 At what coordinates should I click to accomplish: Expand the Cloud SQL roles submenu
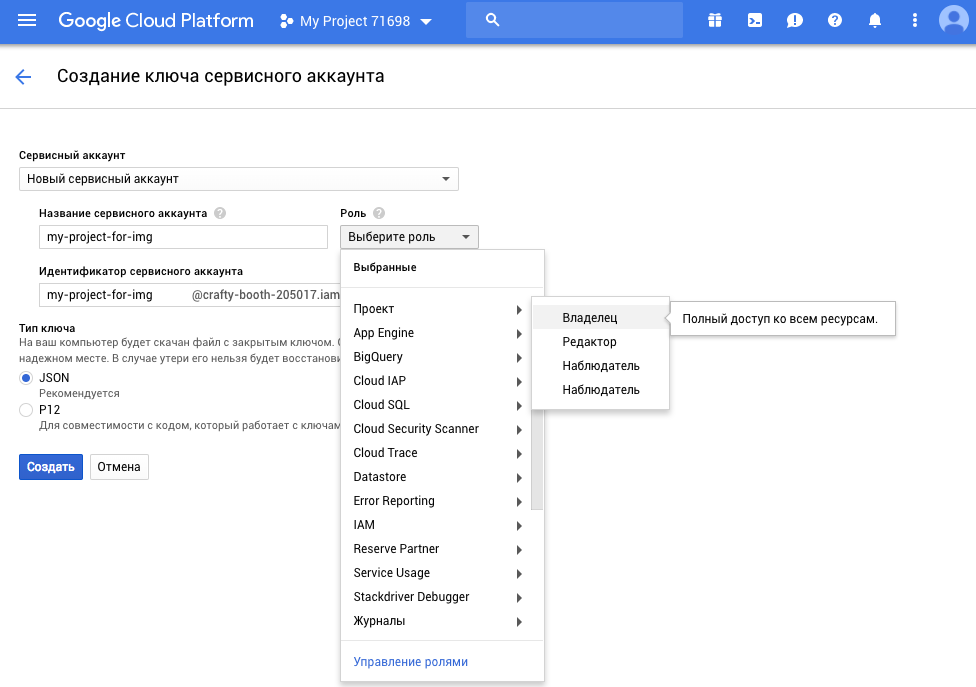(x=430, y=405)
